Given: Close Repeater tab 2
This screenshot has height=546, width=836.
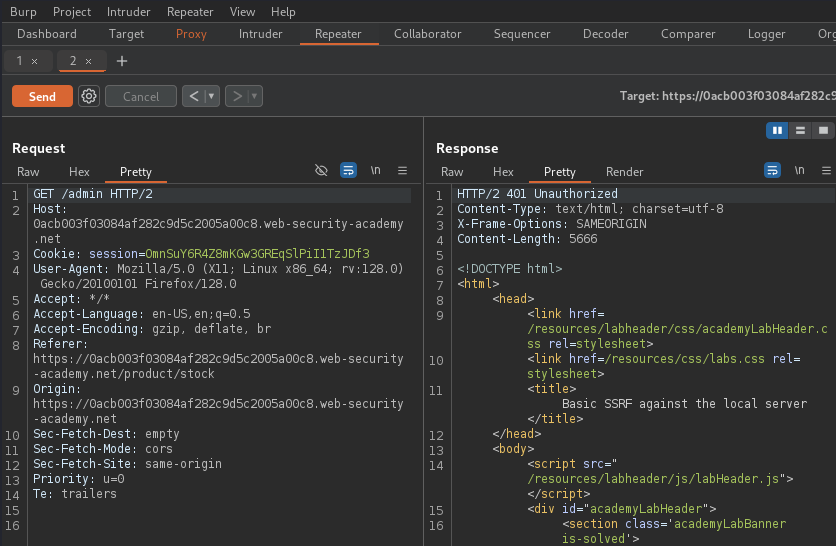Looking at the screenshot, I should point(89,61).
